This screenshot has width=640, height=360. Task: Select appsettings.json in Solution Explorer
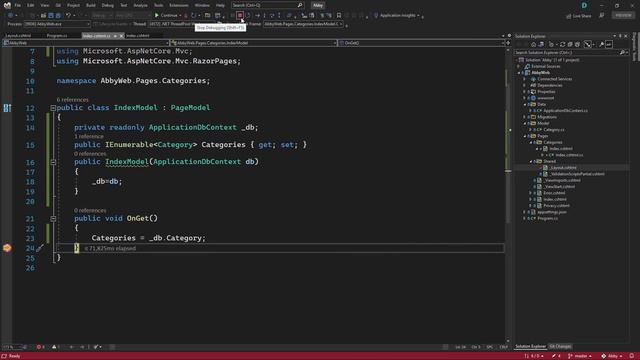click(551, 212)
